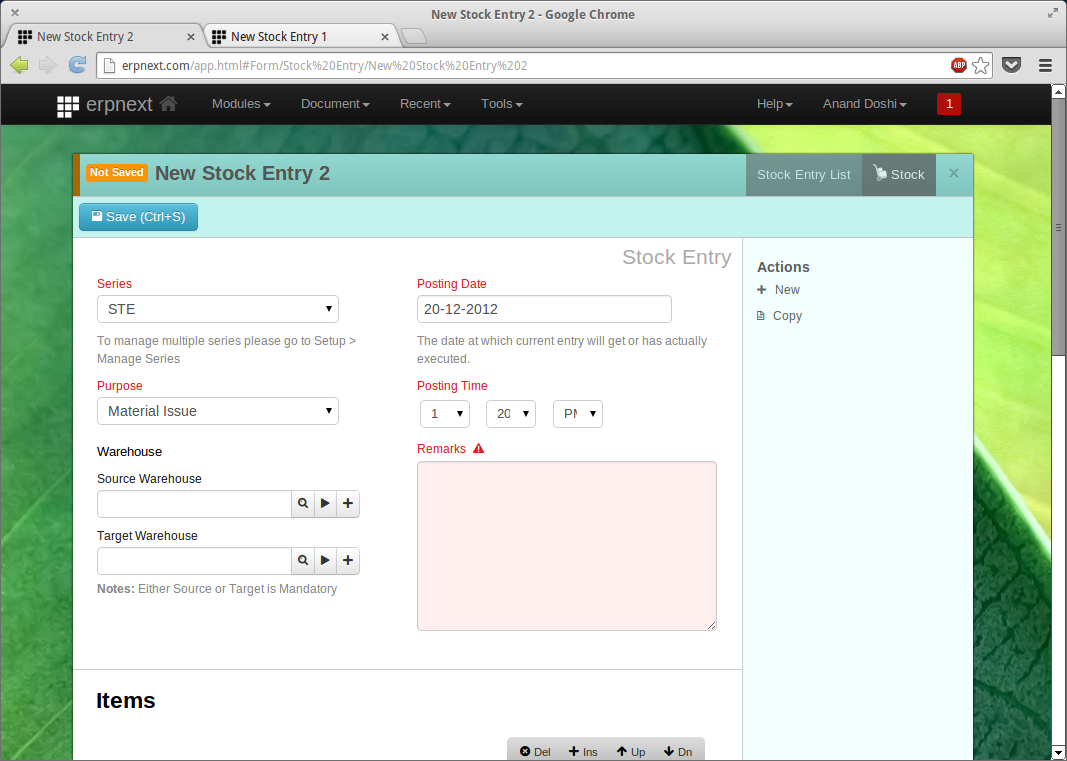The width and height of the screenshot is (1067, 761).
Task: Expand the Document menu
Action: click(x=335, y=103)
